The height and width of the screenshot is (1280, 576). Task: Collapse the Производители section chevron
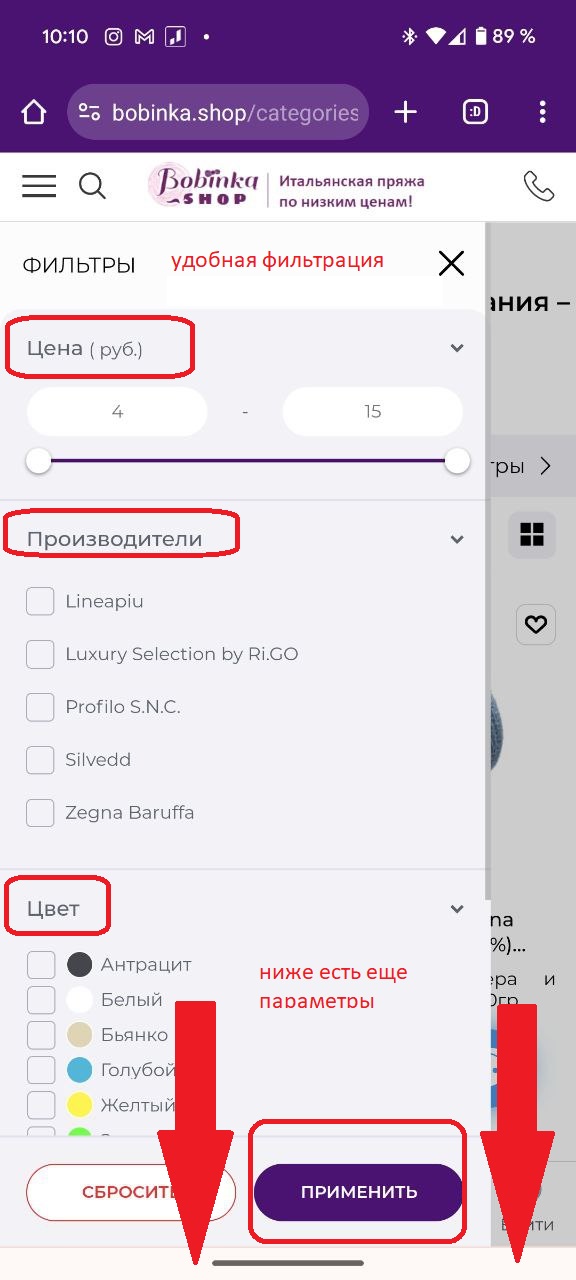457,539
